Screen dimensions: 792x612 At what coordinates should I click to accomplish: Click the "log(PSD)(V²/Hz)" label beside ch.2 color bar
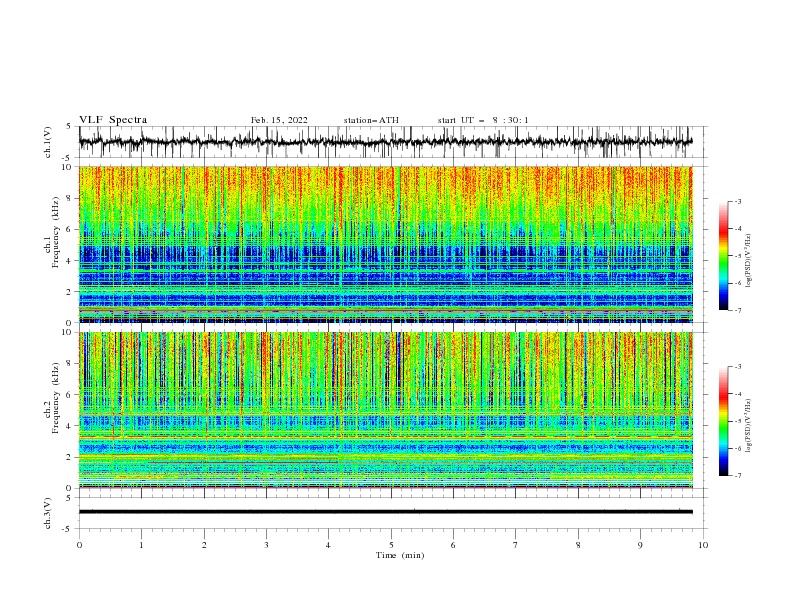748,425
